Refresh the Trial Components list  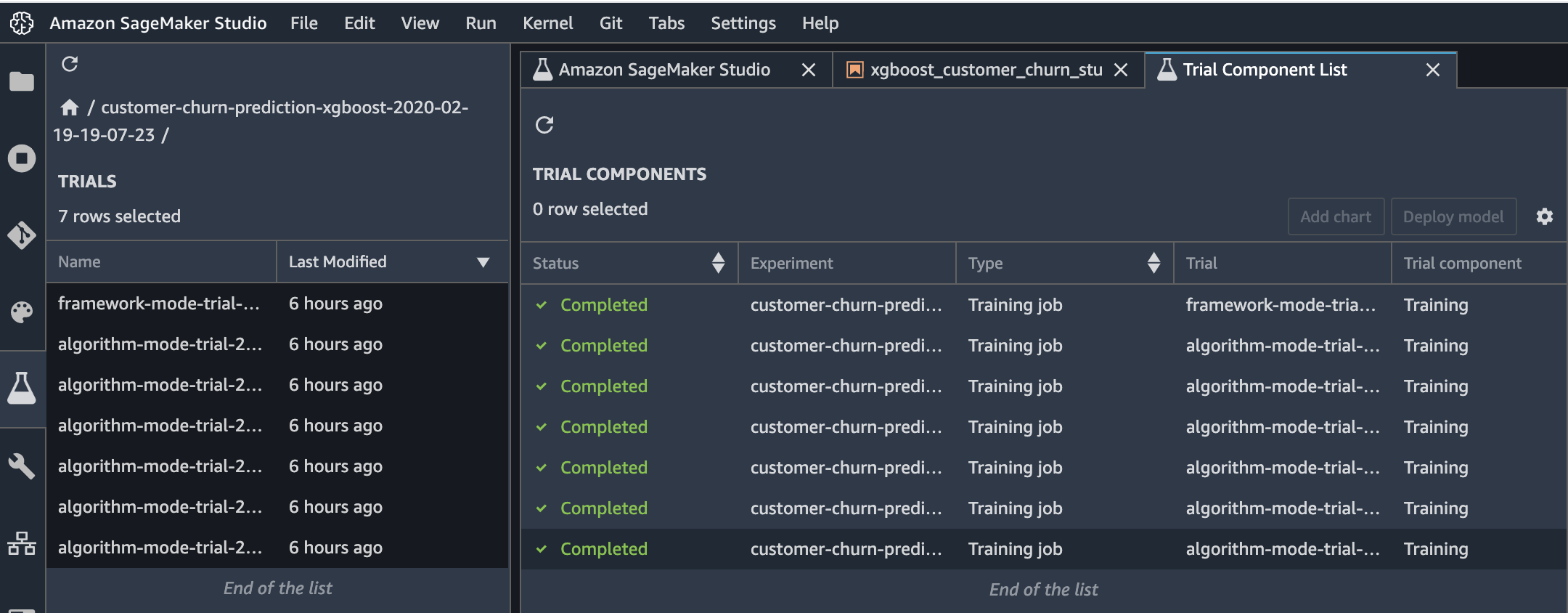tap(544, 125)
